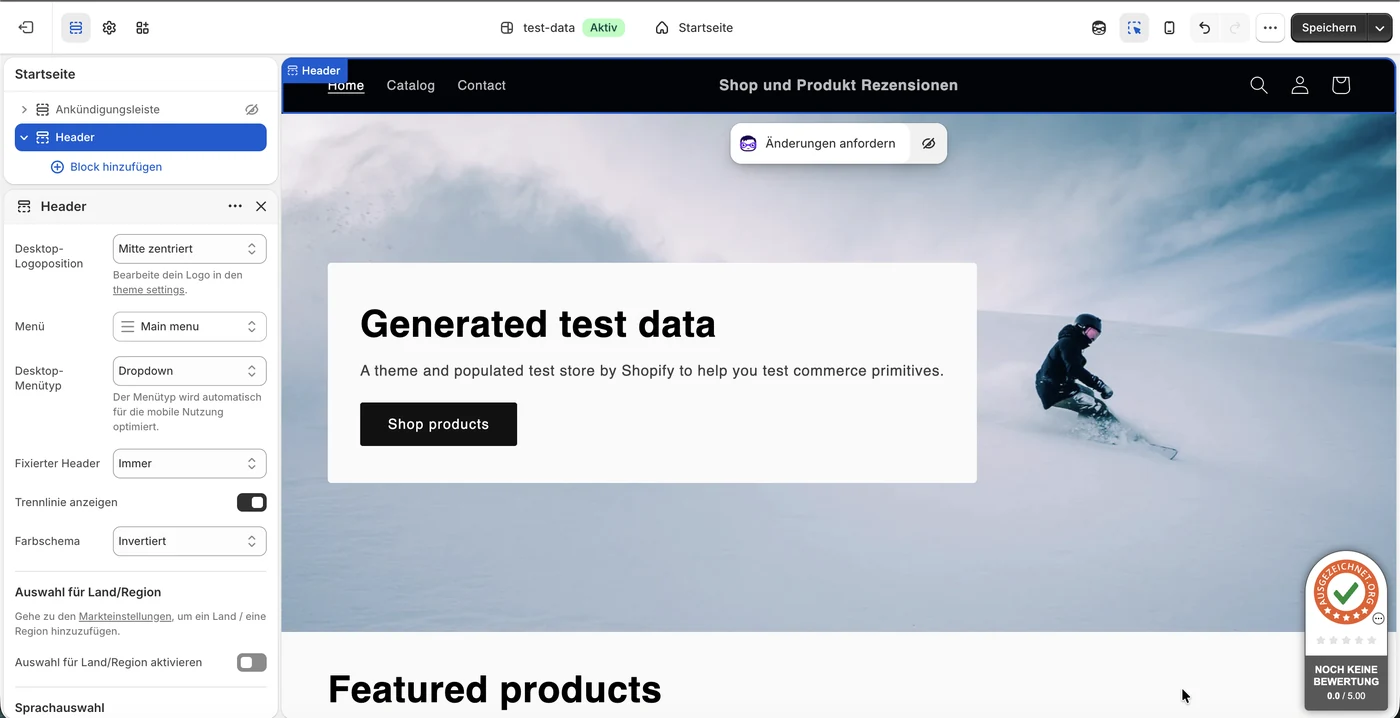Open the Startseite page selector
Screen dimensions: 1400x718
[x=694, y=28]
